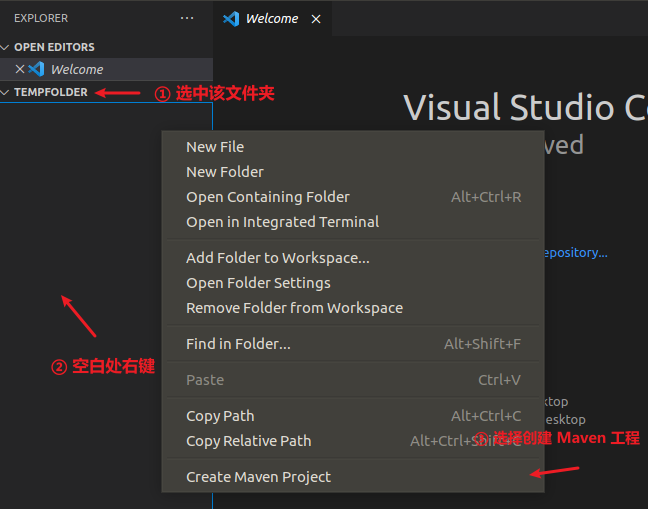Choose Open Containing Folder
Screen dimensions: 648x509
(x=353, y=197)
